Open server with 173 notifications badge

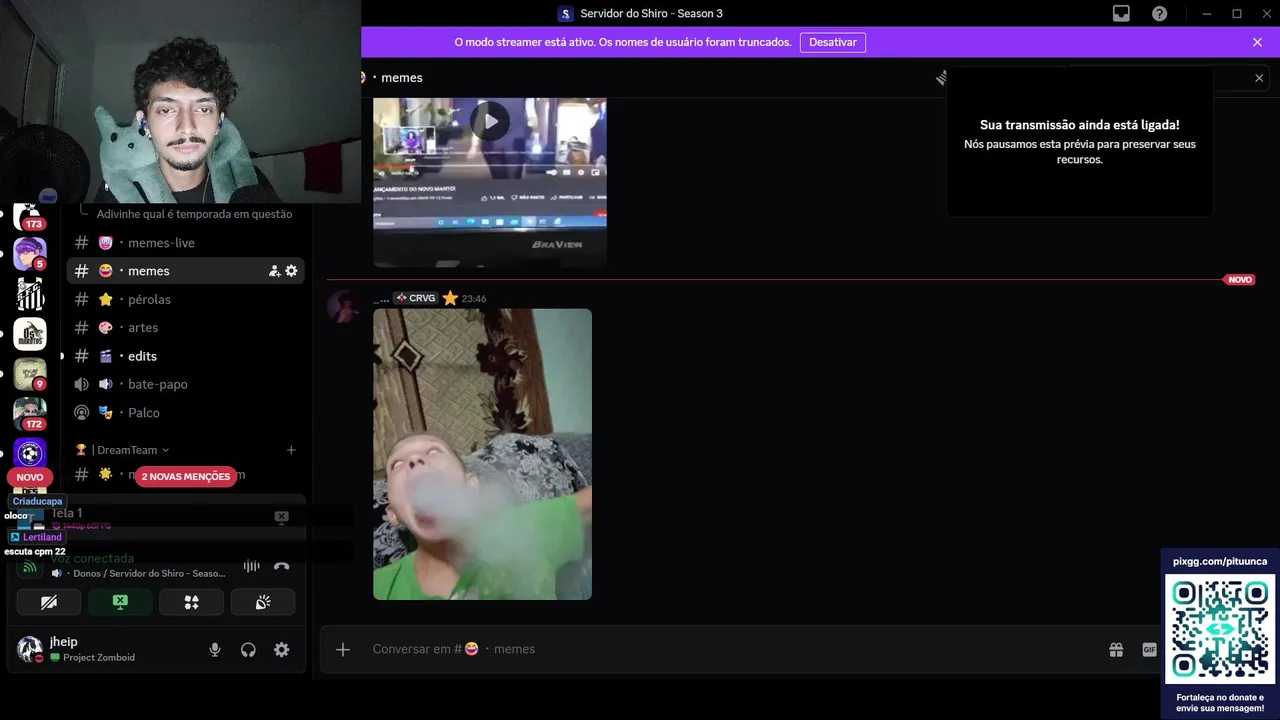click(x=30, y=214)
